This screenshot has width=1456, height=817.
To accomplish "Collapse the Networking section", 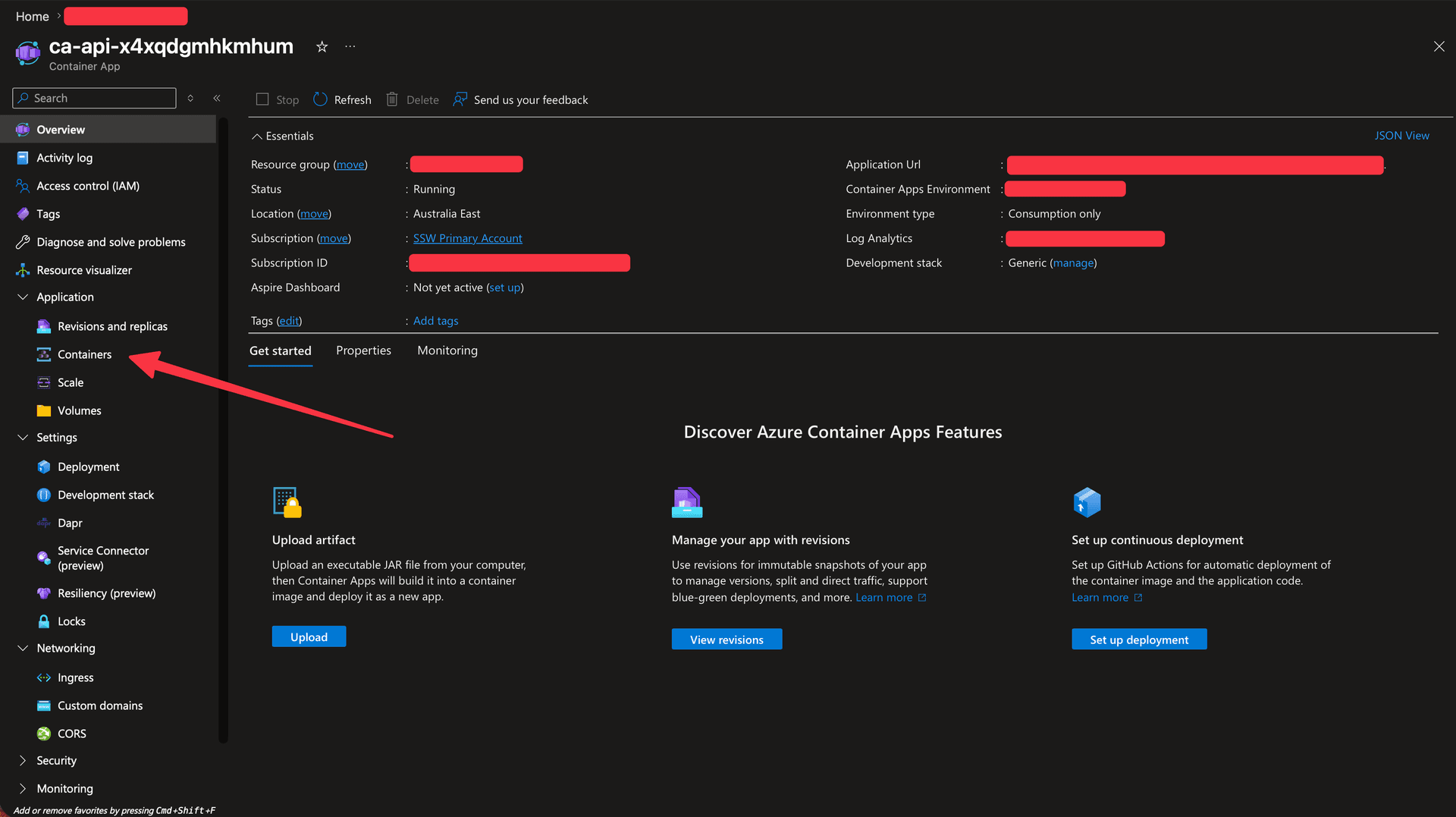I will click(x=23, y=649).
